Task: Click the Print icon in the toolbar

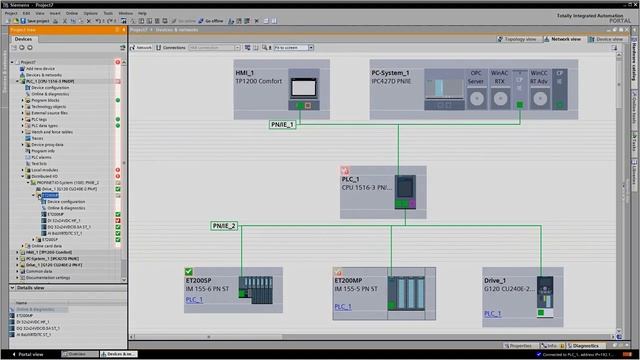Action: [x=55, y=21]
